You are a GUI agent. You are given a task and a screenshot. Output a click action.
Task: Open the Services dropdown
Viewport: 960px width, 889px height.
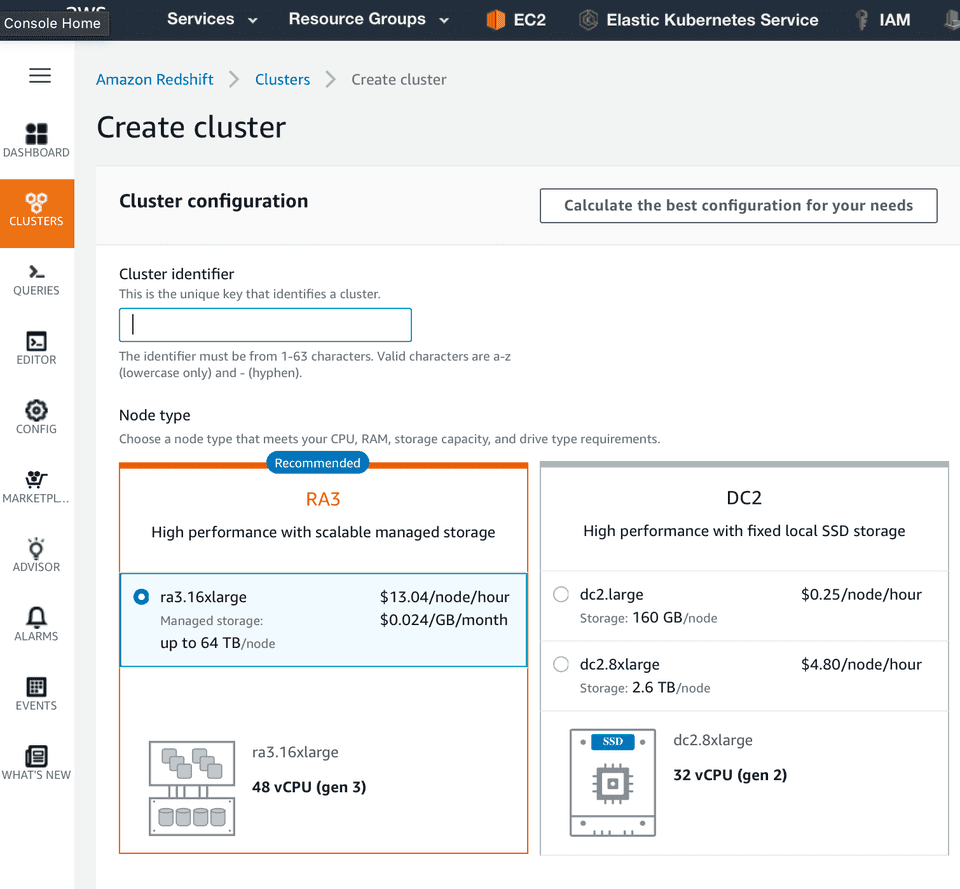[211, 18]
